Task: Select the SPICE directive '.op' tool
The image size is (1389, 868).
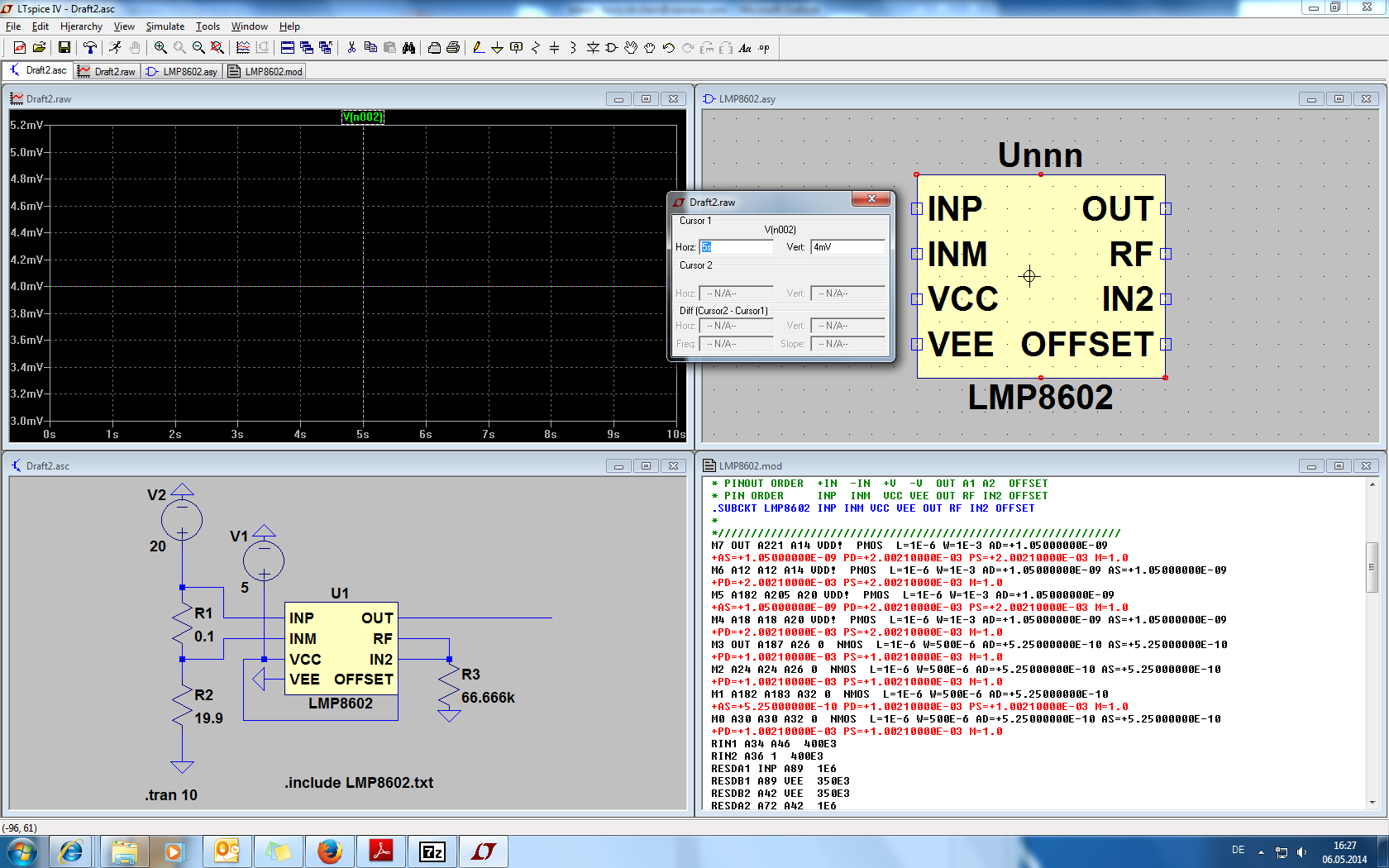Action: coord(764,48)
